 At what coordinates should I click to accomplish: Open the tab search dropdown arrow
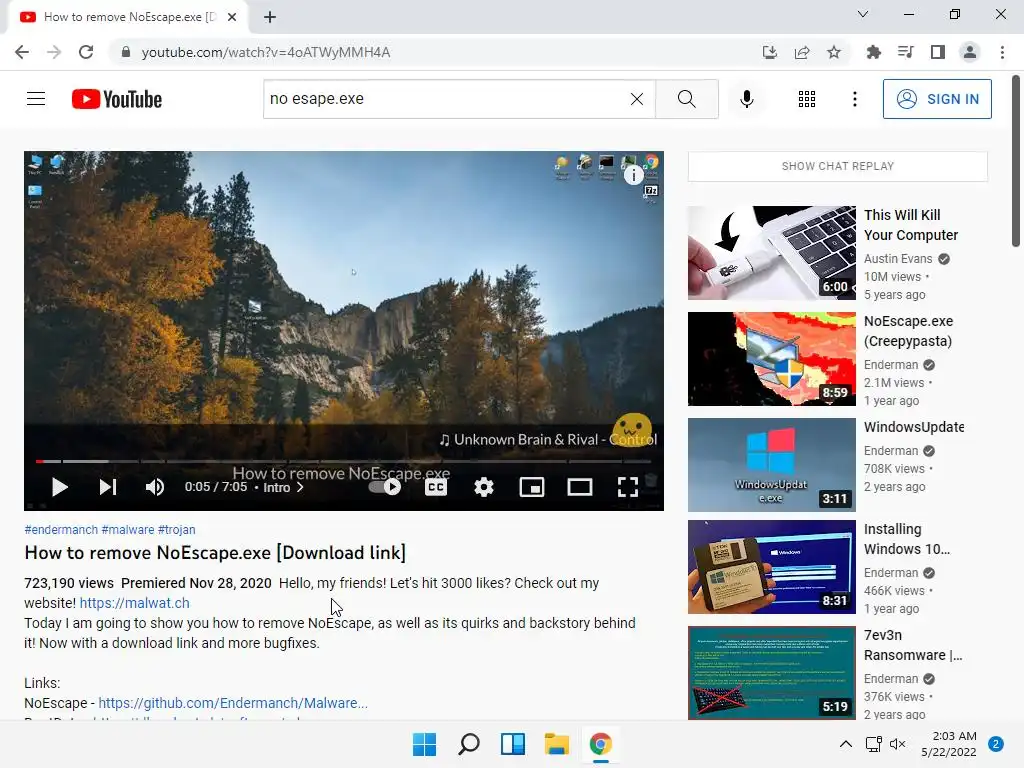pos(863,14)
